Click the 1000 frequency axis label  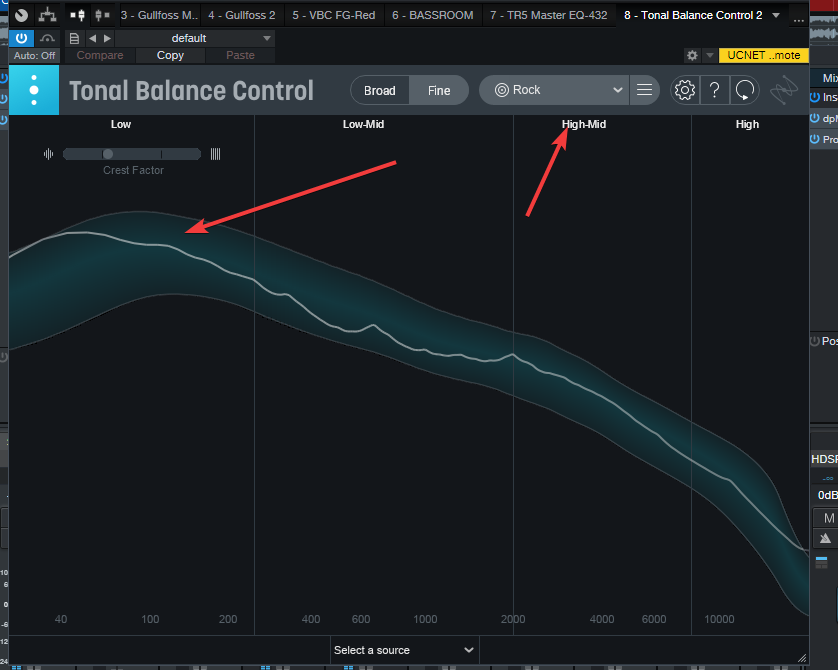(425, 619)
